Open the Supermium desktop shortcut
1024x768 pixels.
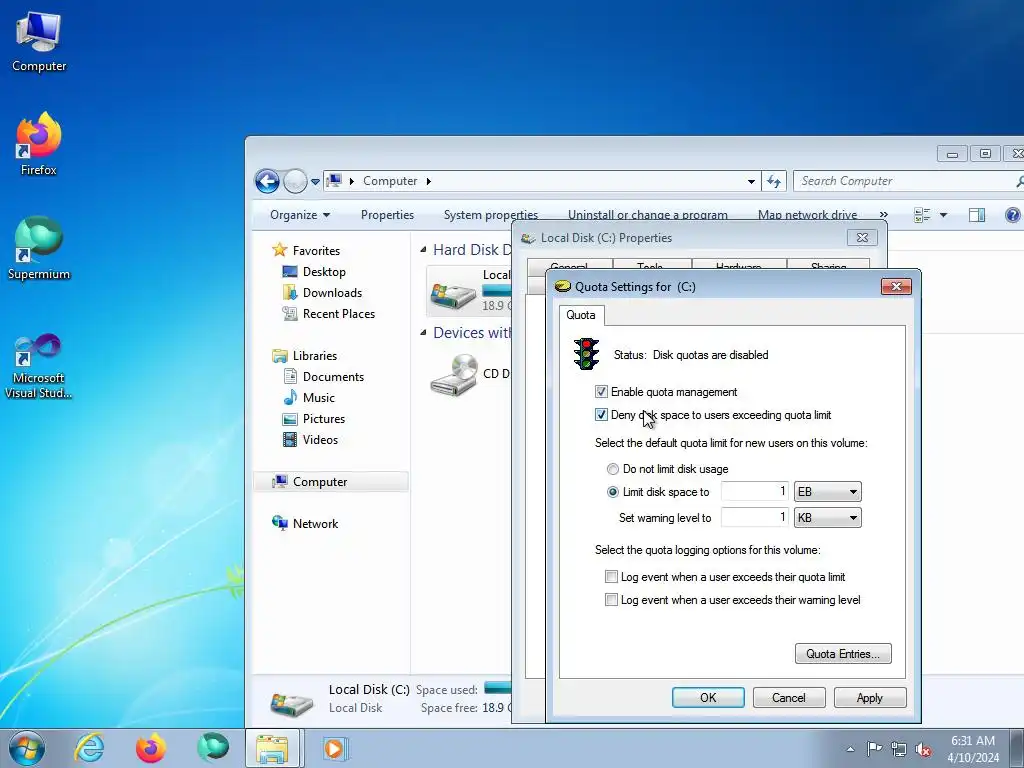click(x=39, y=248)
